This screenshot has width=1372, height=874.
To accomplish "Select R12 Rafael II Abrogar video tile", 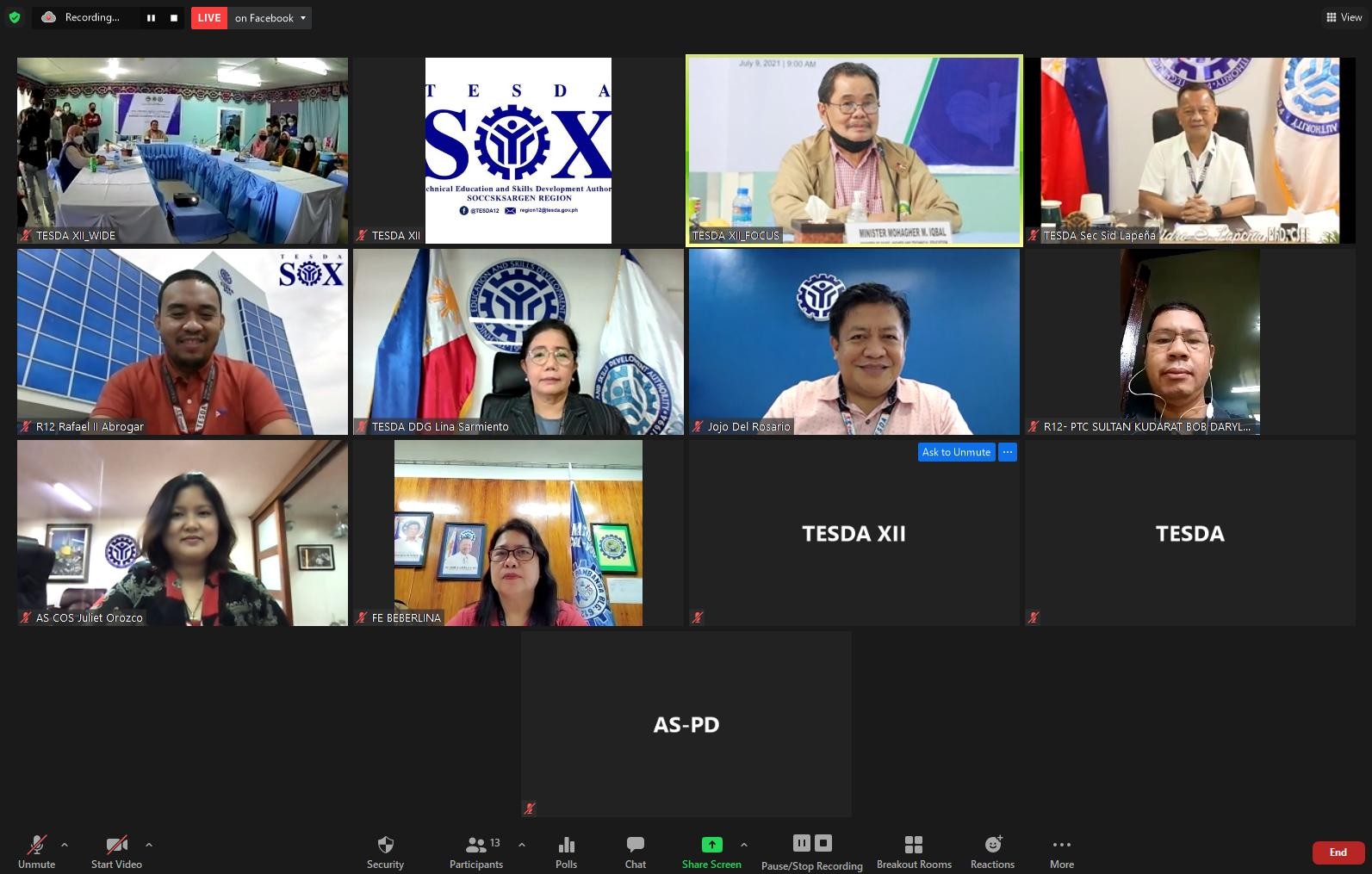I will point(183,342).
